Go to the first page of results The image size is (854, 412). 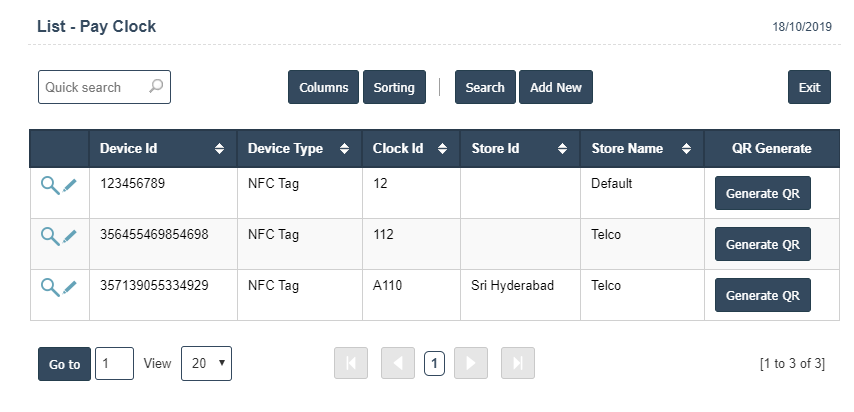point(350,364)
